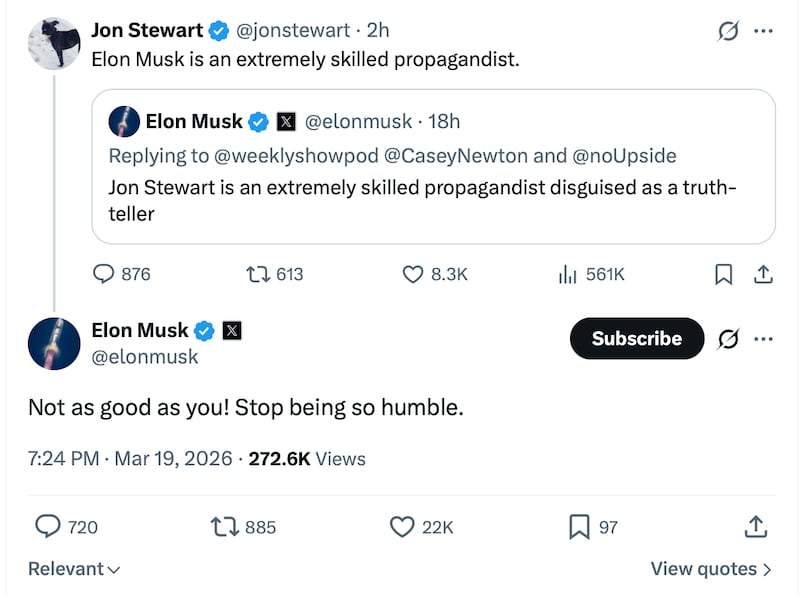The width and height of the screenshot is (800, 595).
Task: Repost Elon Musk's reply showing 885
Action: pyautogui.click(x=222, y=526)
